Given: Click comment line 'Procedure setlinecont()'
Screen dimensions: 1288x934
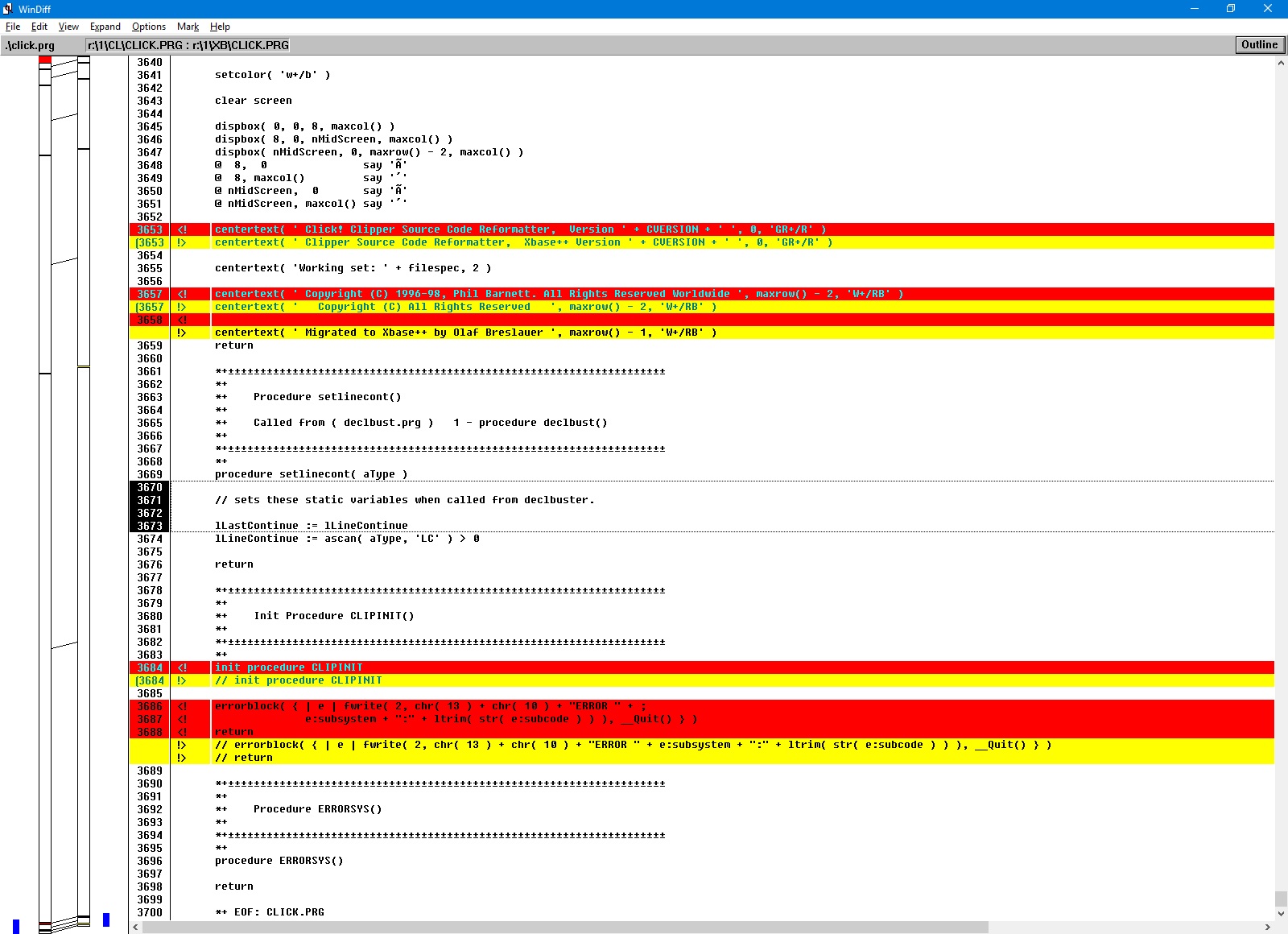Looking at the screenshot, I should point(308,397).
